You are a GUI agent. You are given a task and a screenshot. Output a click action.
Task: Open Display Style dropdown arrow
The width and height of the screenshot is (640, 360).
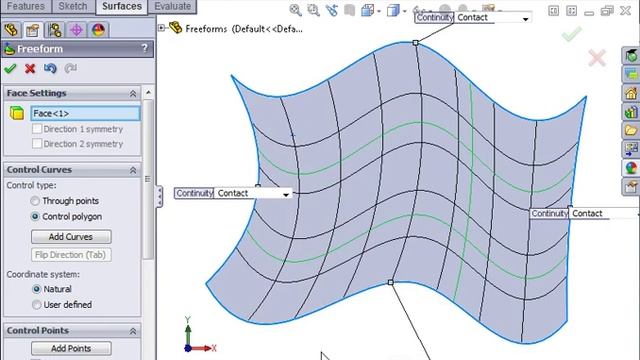404,11
